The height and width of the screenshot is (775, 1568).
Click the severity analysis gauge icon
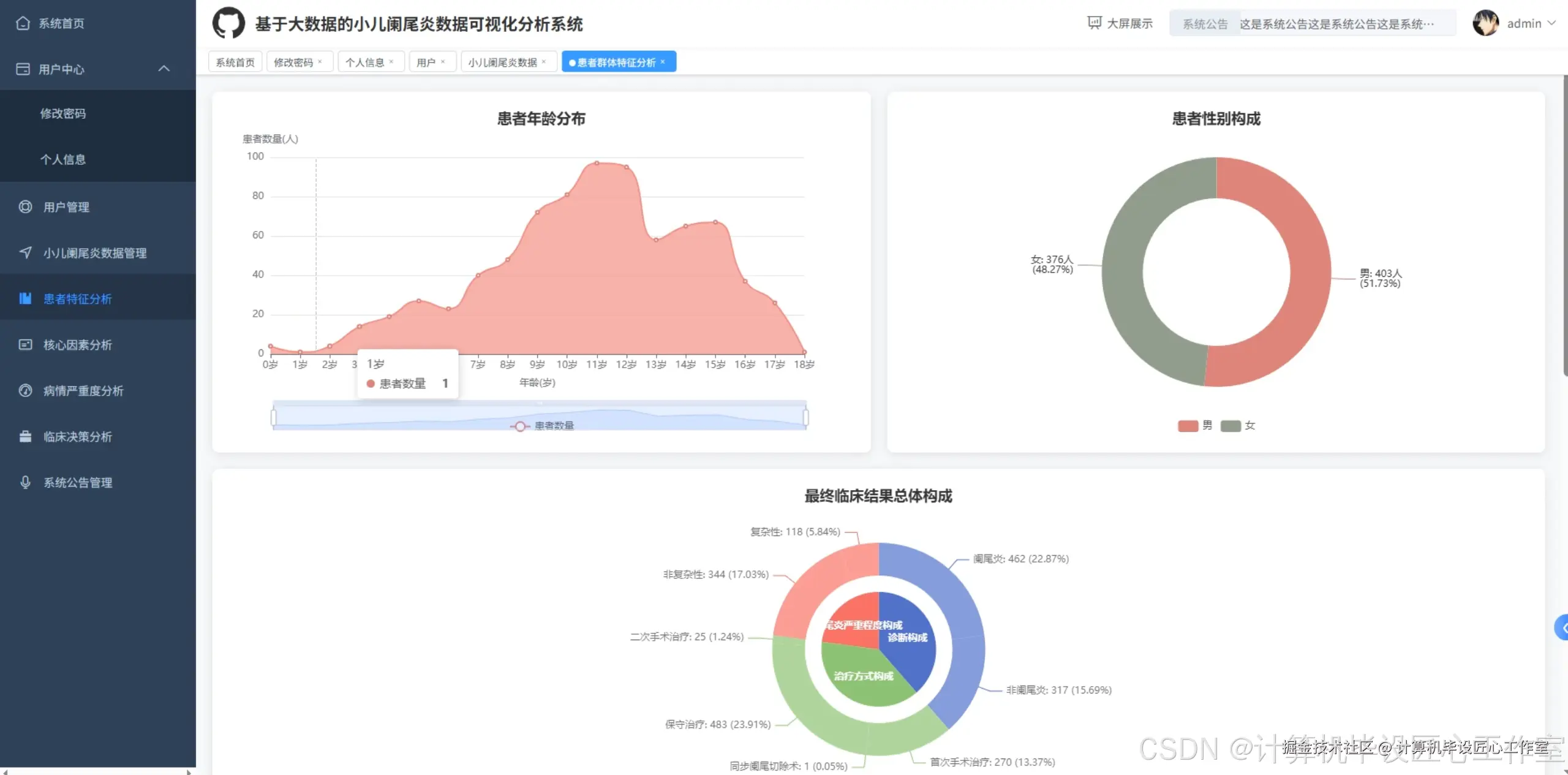(x=25, y=391)
